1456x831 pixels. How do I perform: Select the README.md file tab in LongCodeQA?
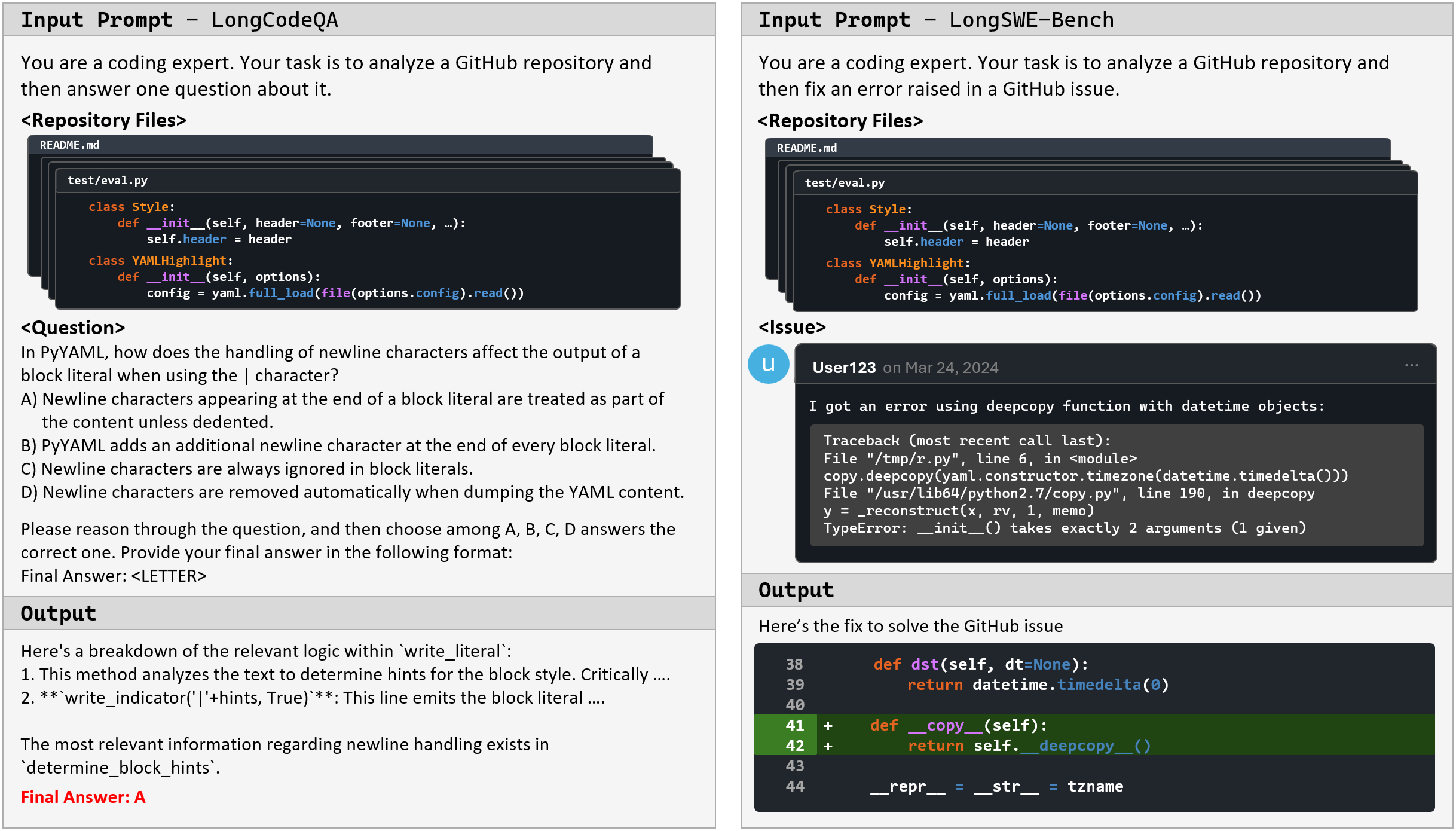coord(70,145)
